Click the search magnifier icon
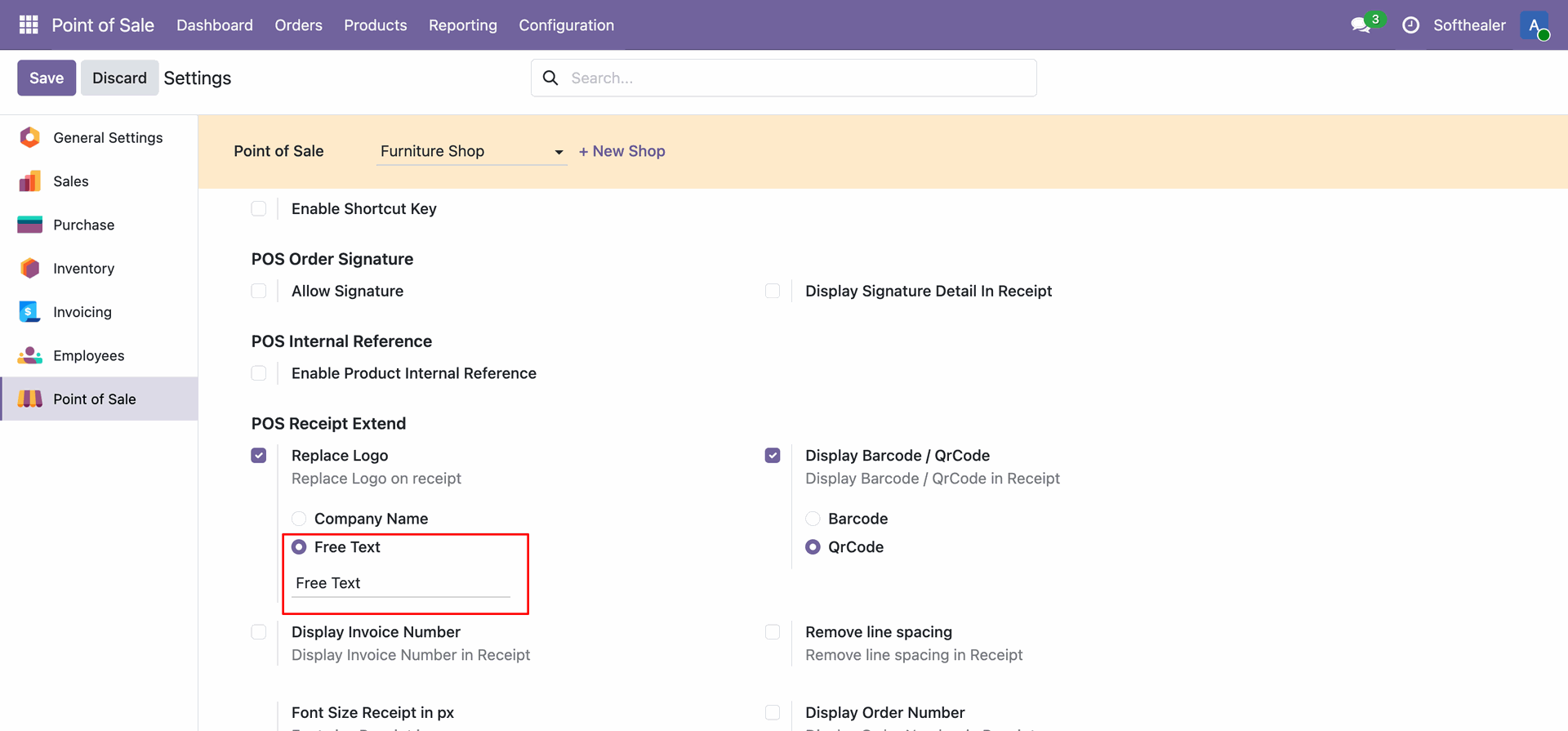 tap(550, 78)
